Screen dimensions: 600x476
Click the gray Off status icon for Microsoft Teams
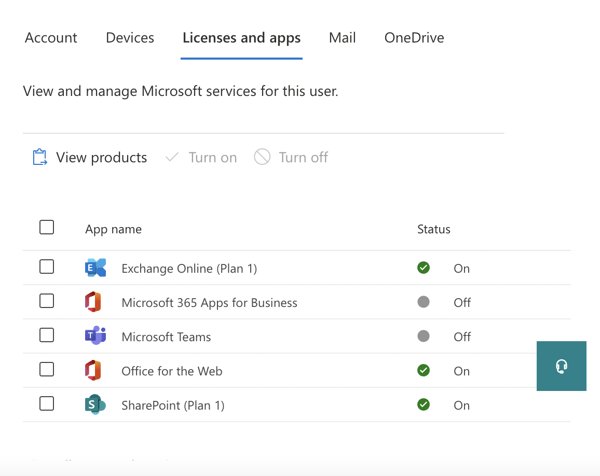[424, 336]
